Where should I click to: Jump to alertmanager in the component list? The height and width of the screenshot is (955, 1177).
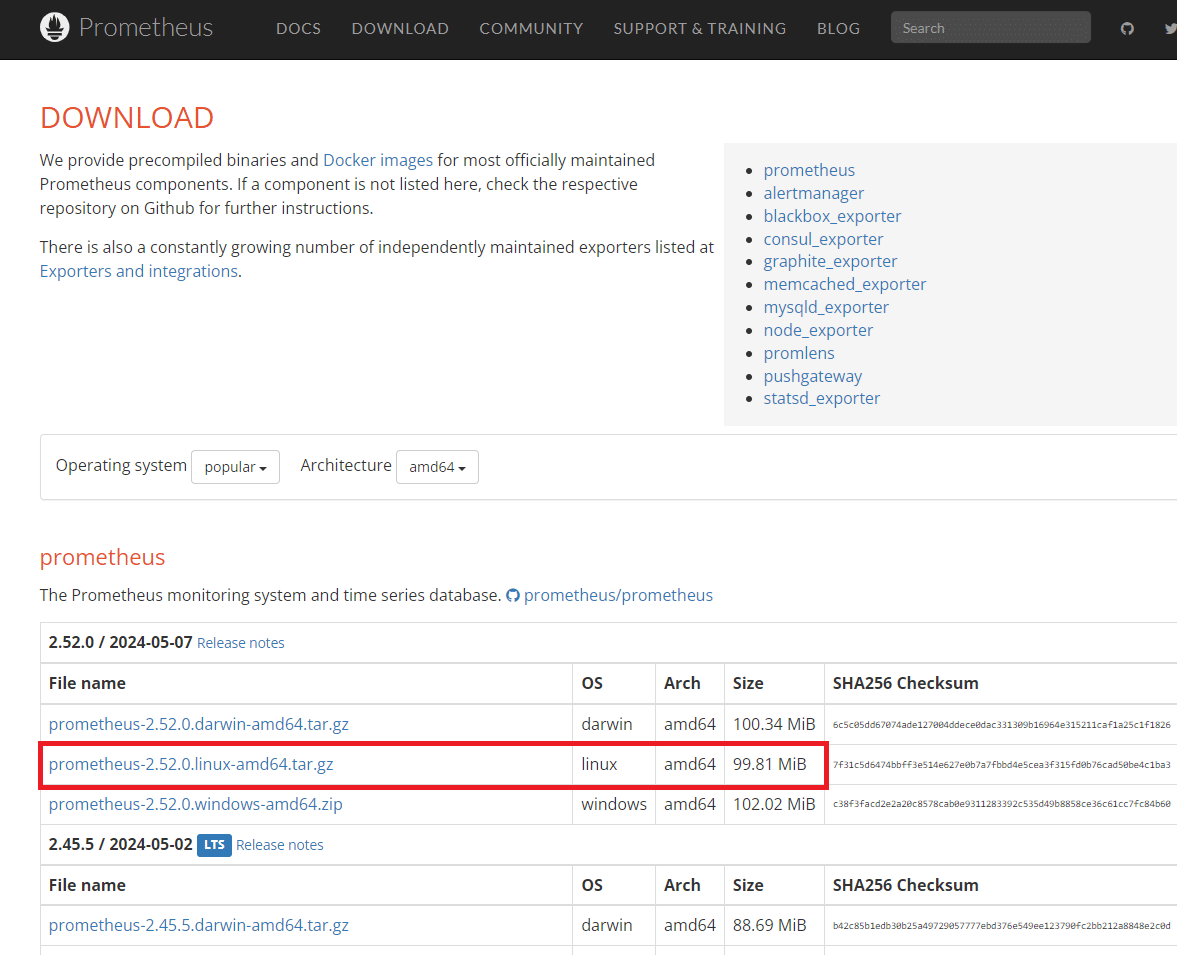click(814, 193)
